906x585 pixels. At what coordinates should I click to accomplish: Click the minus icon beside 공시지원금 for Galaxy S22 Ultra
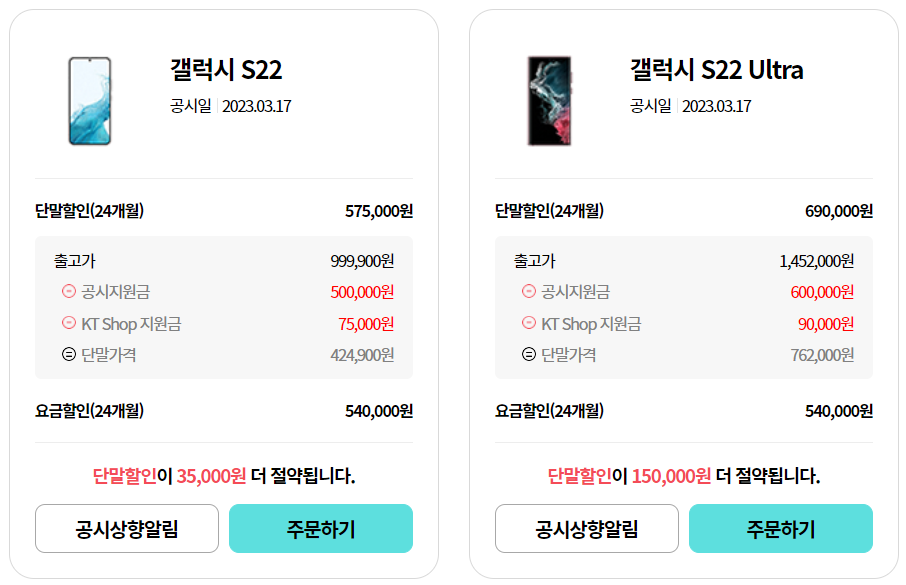[527, 293]
